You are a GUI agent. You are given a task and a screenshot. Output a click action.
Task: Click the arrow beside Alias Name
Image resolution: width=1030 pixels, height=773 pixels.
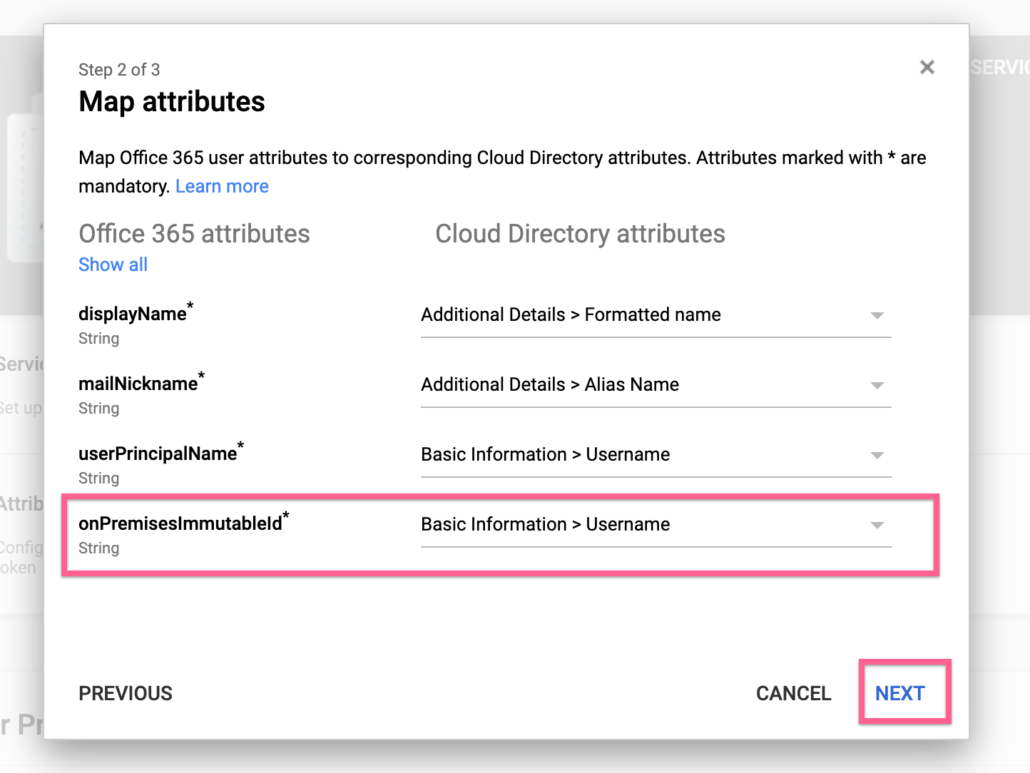(x=877, y=386)
